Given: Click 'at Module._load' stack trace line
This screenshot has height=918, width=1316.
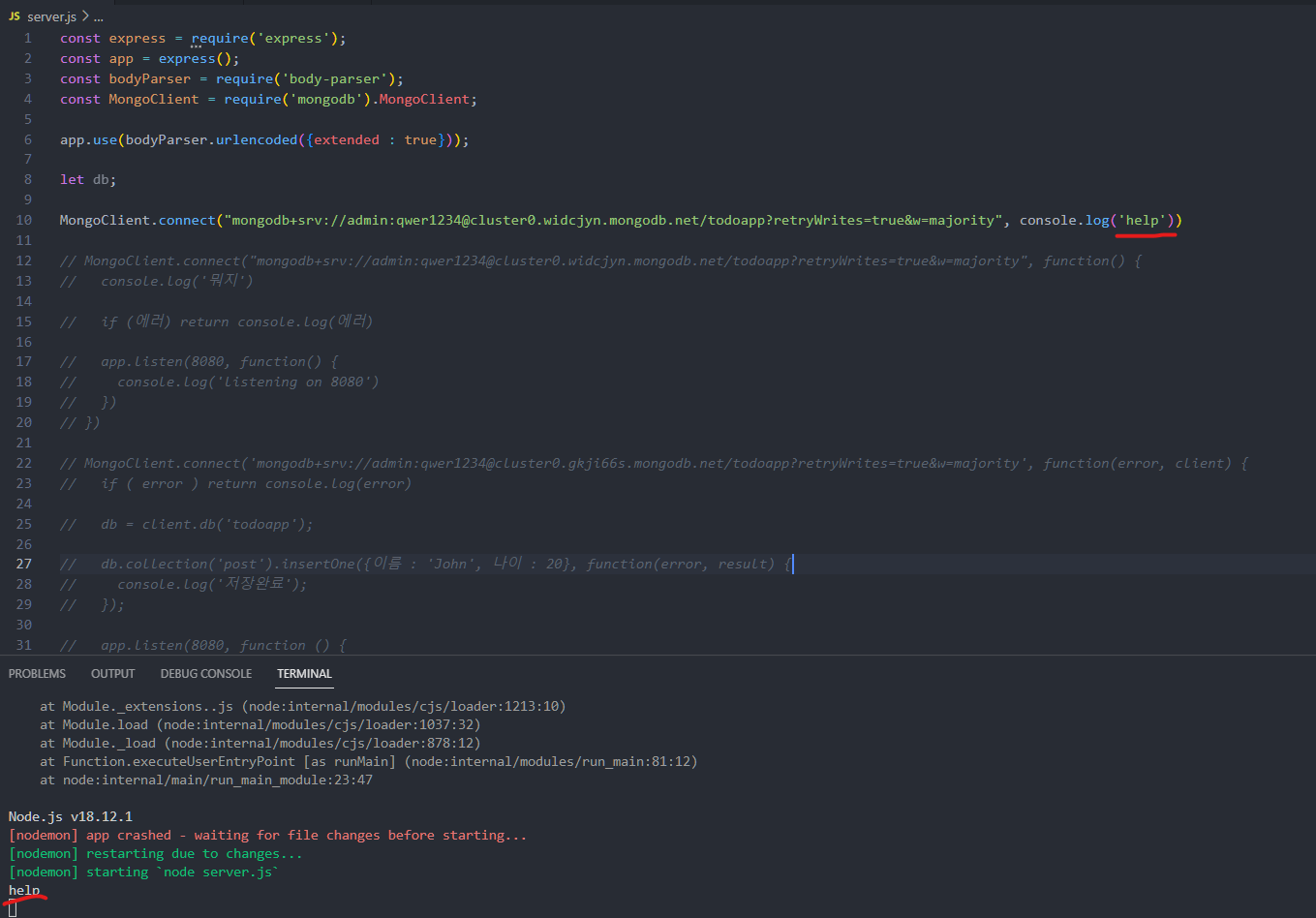Looking at the screenshot, I should (x=260, y=744).
